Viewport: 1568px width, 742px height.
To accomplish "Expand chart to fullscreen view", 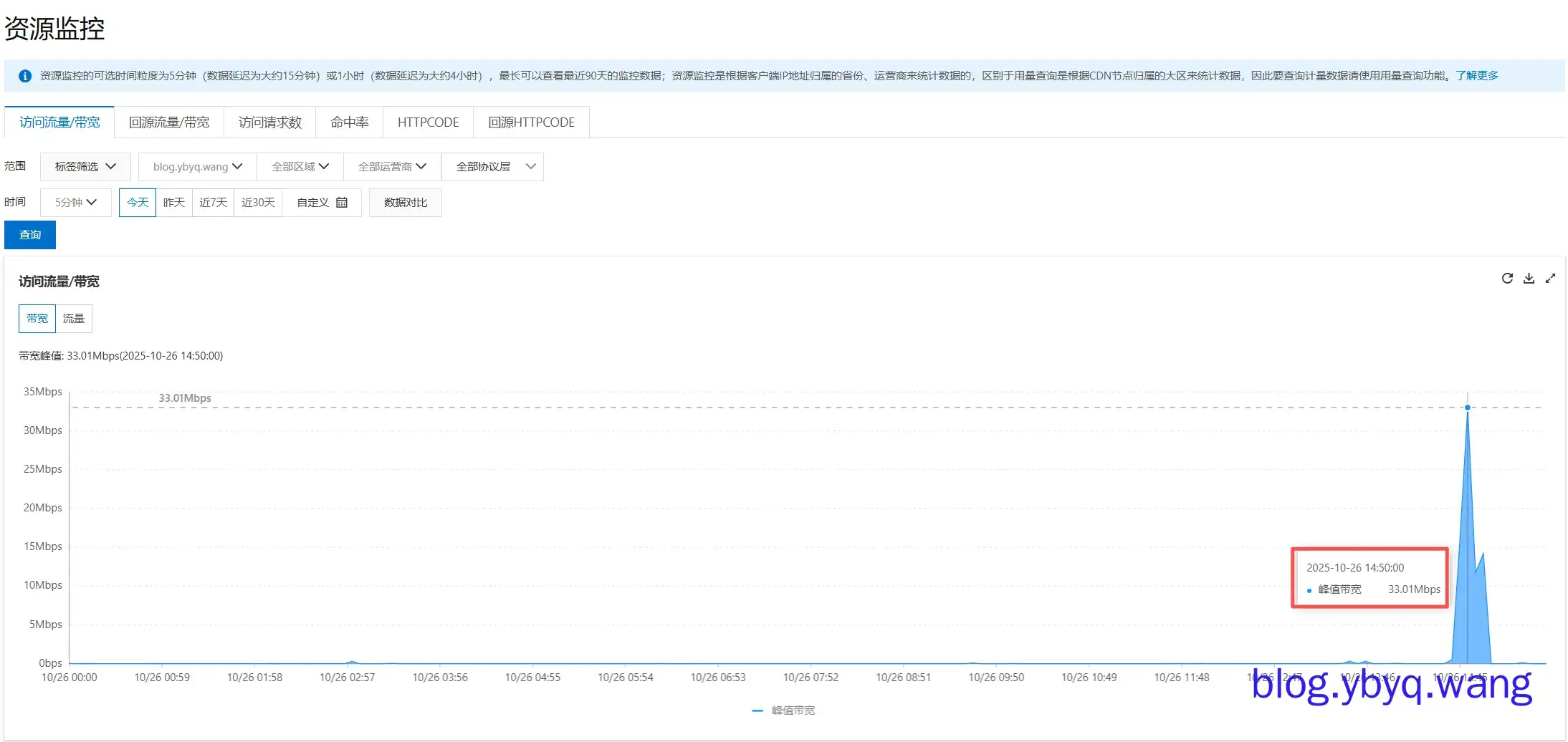I will [1550, 279].
